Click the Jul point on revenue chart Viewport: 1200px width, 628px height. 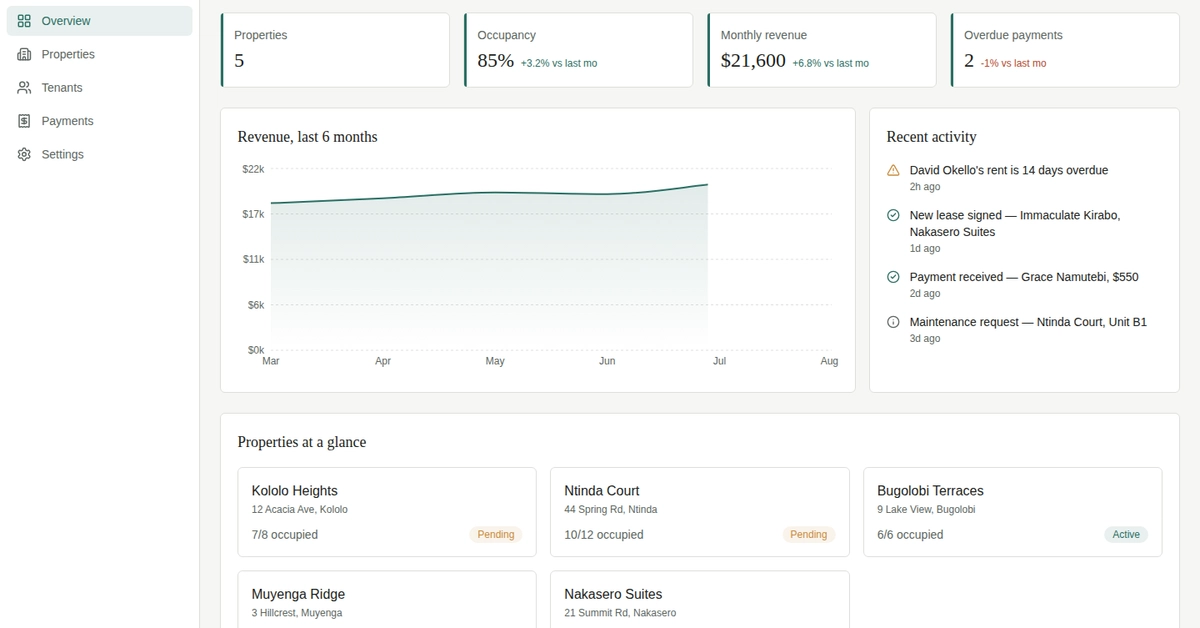708,184
